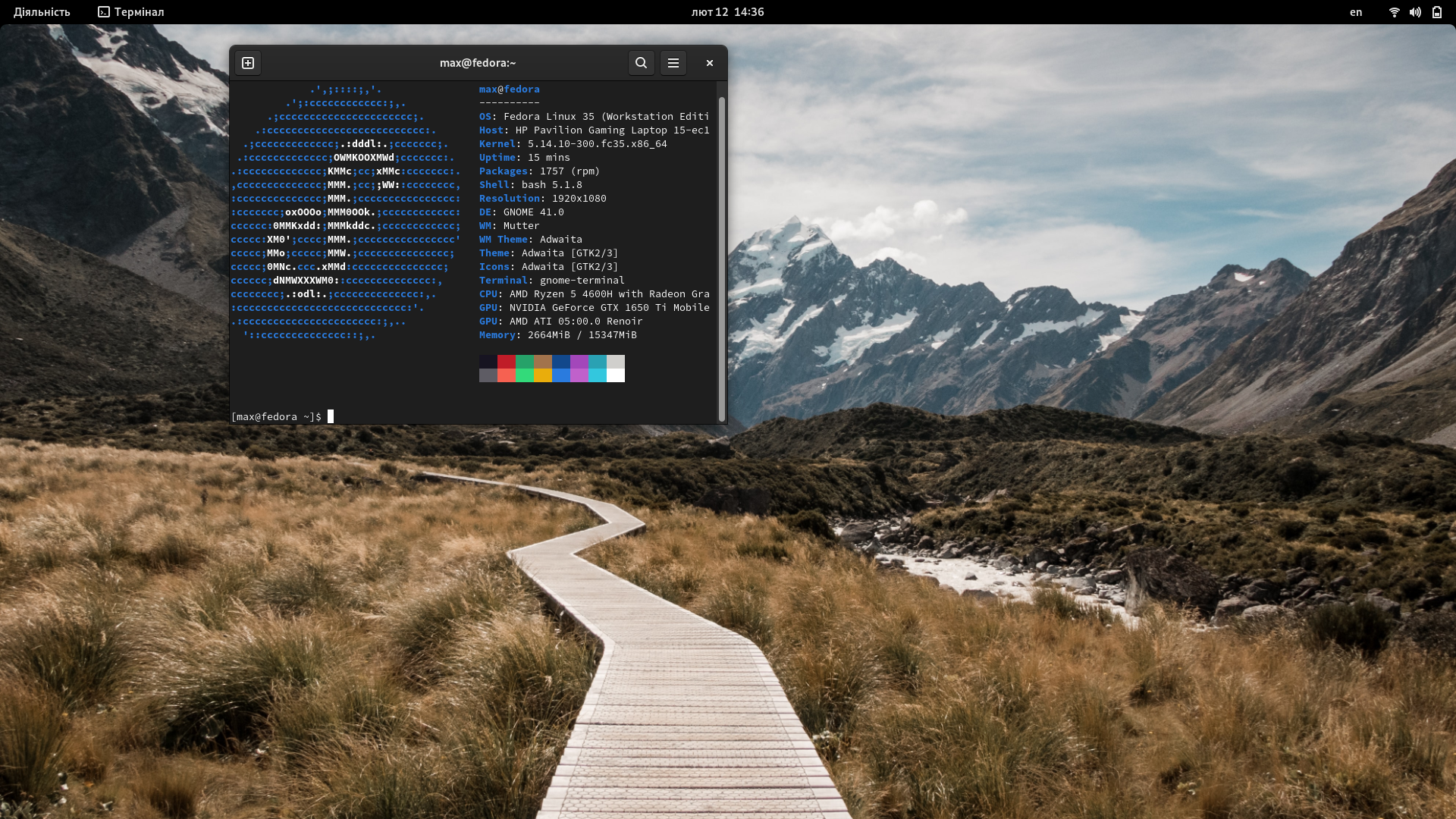Click the purple swatch in top row
Image resolution: width=1456 pixels, height=819 pixels.
tap(579, 362)
